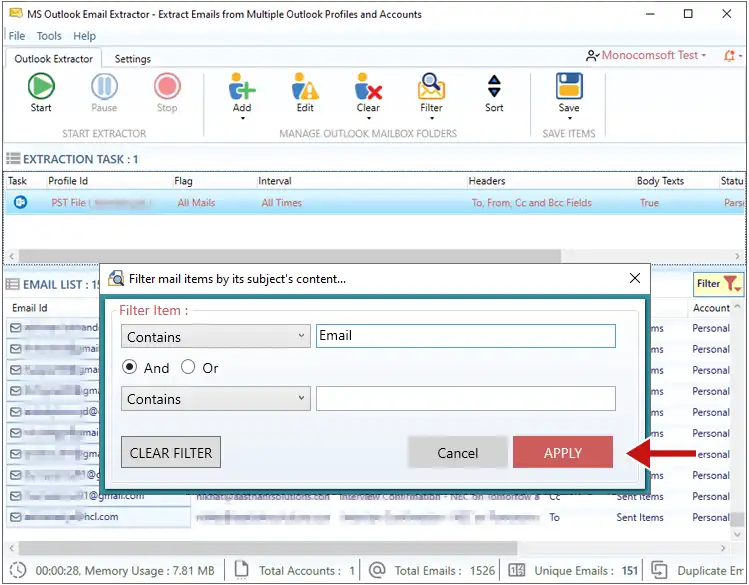Click the All Mails flag cell
749x585 pixels.
pos(196,202)
